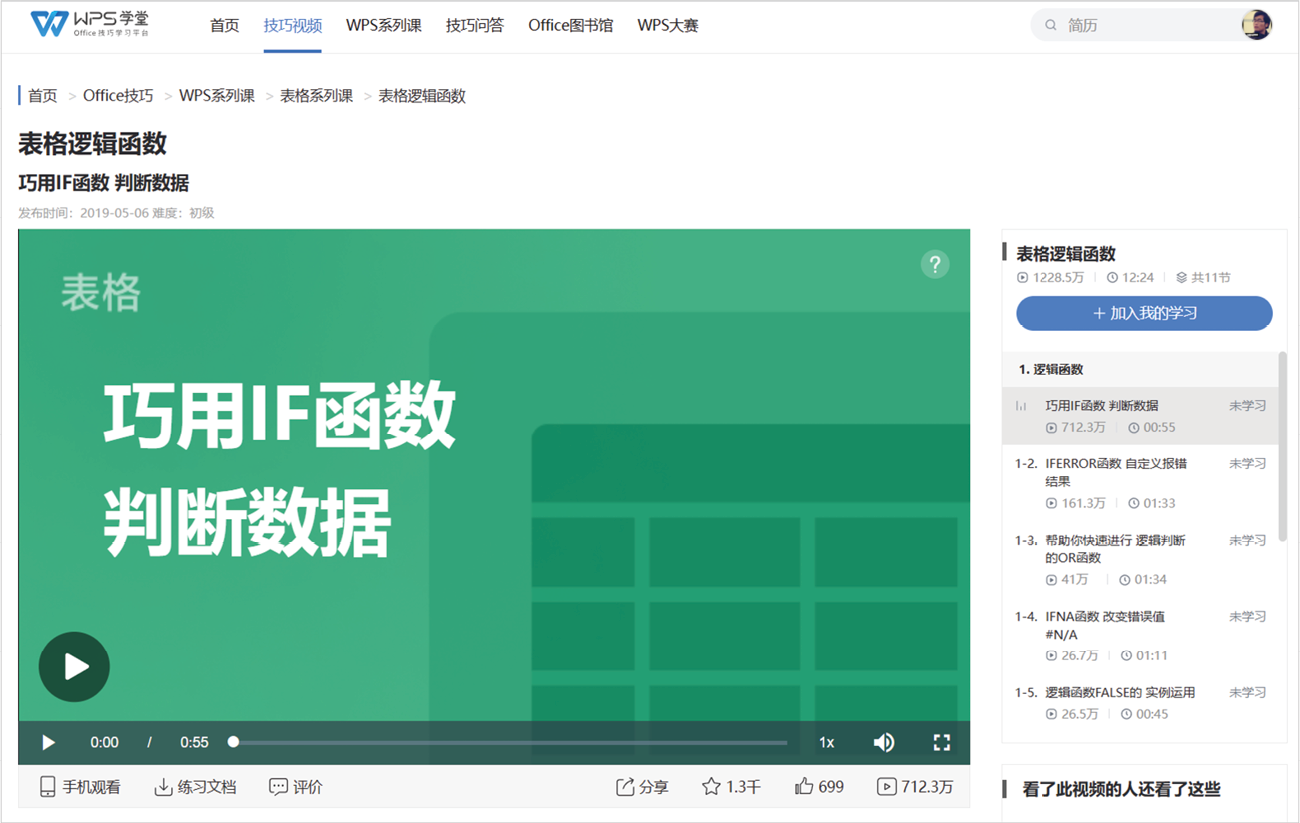Open the Office图书馆 nav tab
The image size is (1300, 823).
click(570, 25)
